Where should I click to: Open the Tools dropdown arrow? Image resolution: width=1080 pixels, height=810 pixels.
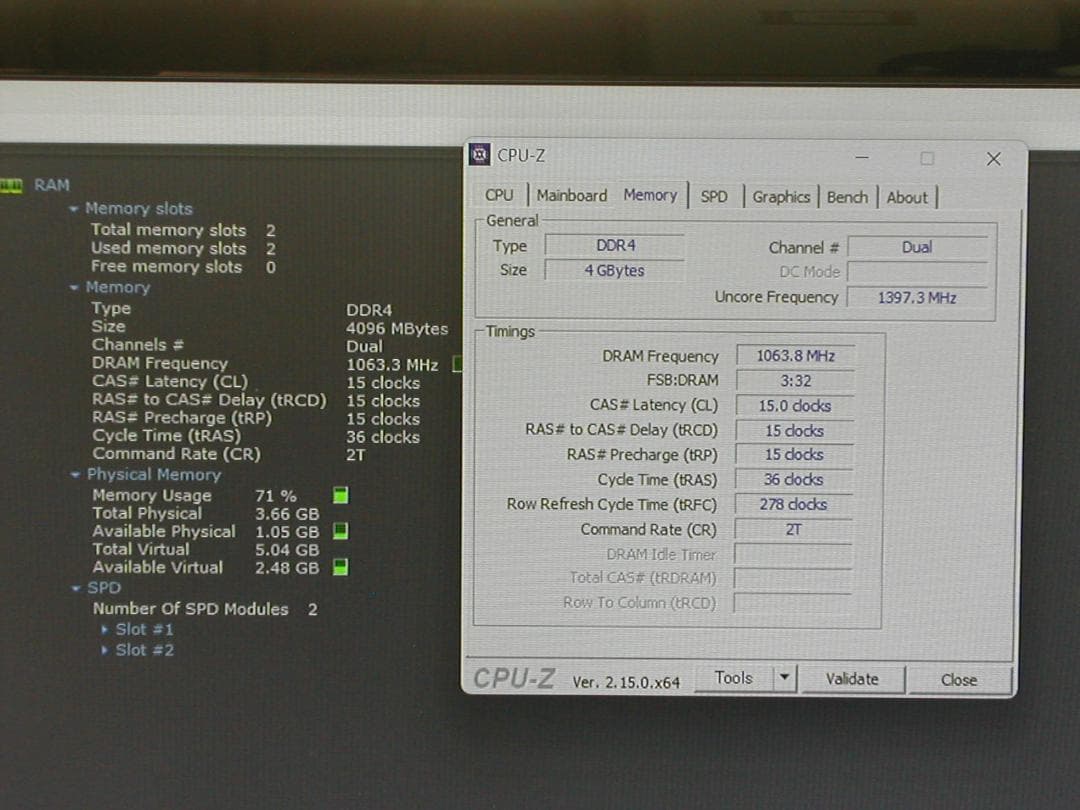[x=784, y=677]
